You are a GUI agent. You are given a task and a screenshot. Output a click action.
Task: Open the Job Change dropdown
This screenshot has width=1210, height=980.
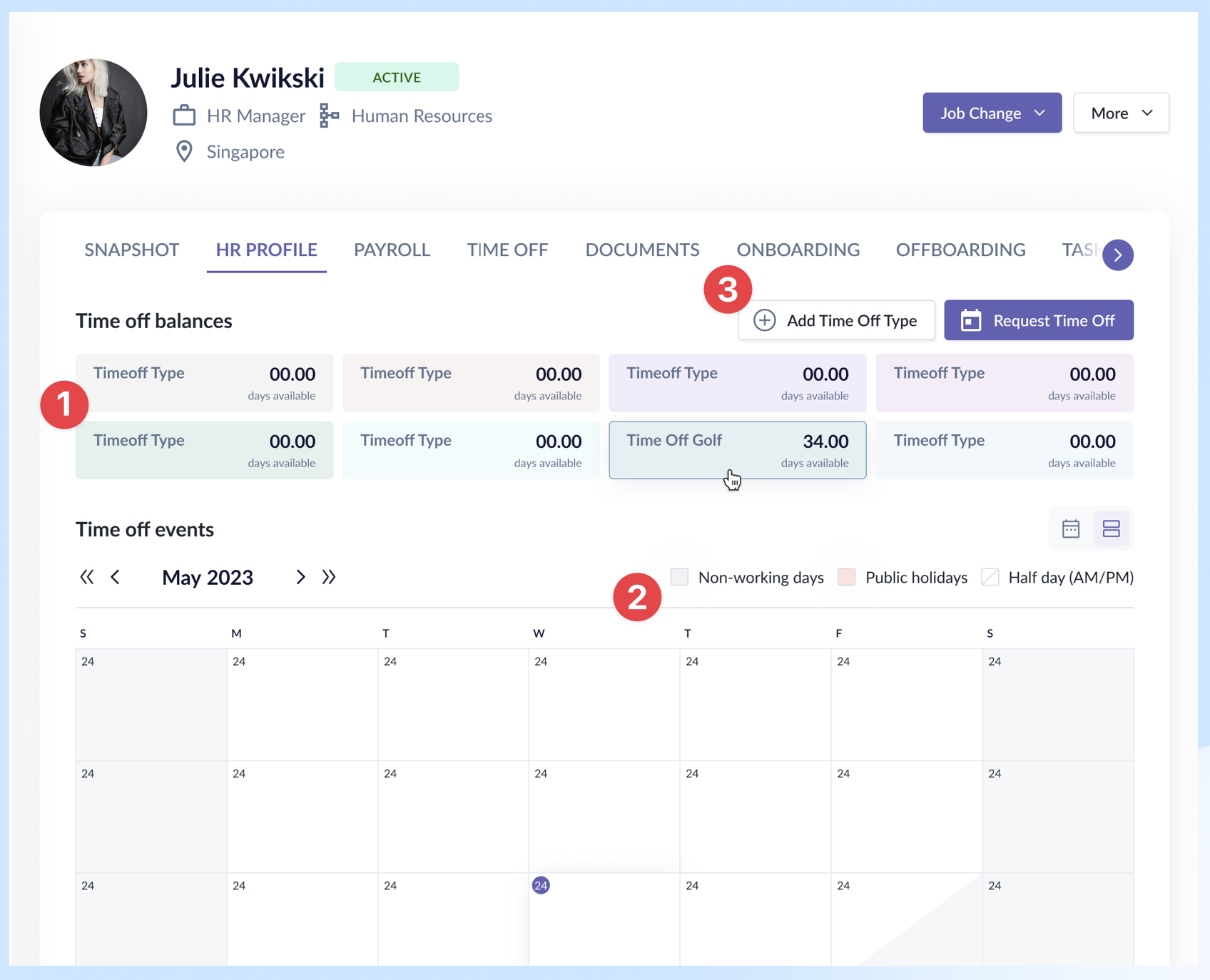(x=992, y=113)
